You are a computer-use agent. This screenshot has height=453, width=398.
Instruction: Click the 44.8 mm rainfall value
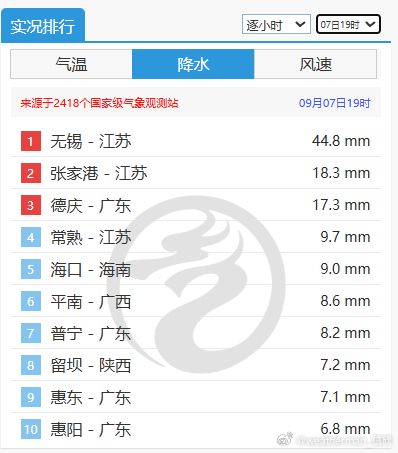pos(341,141)
